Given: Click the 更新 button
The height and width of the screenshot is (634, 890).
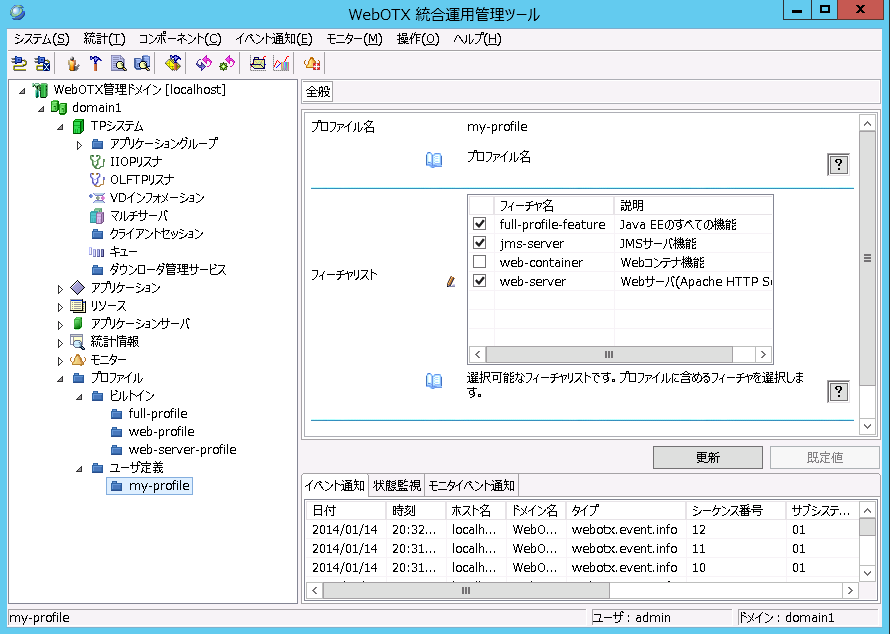Looking at the screenshot, I should (708, 457).
